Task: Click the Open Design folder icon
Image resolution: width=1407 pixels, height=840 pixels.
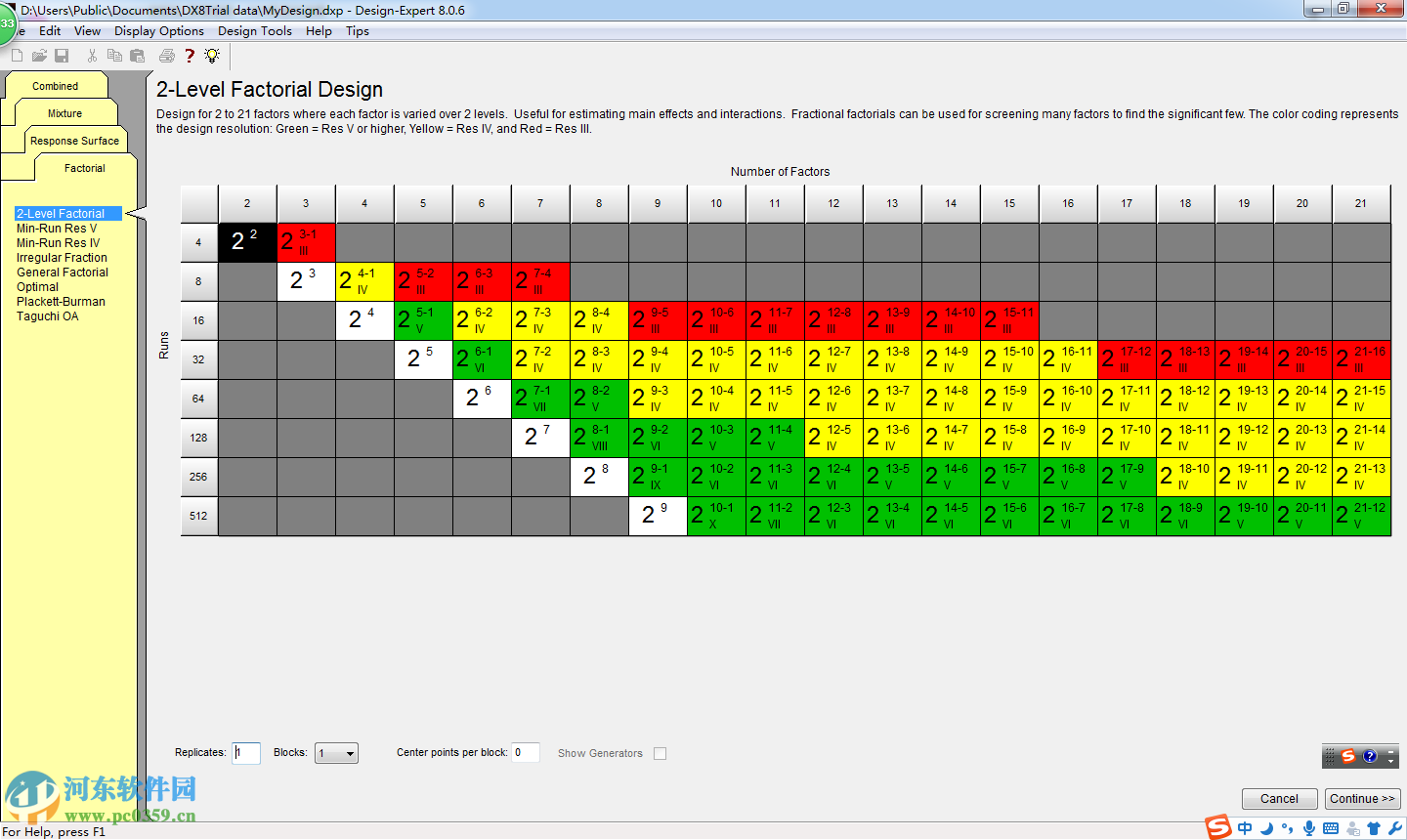Action: pyautogui.click(x=39, y=56)
